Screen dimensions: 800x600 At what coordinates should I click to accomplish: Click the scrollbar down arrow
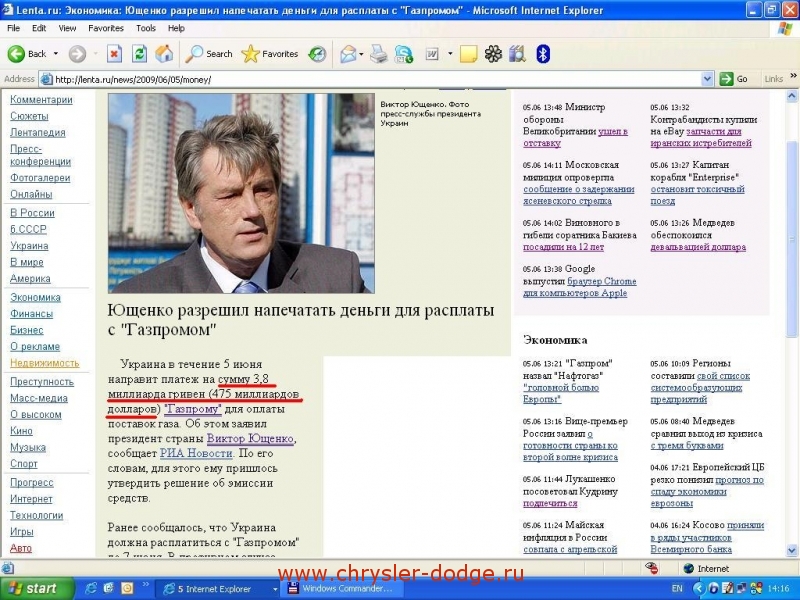792,550
